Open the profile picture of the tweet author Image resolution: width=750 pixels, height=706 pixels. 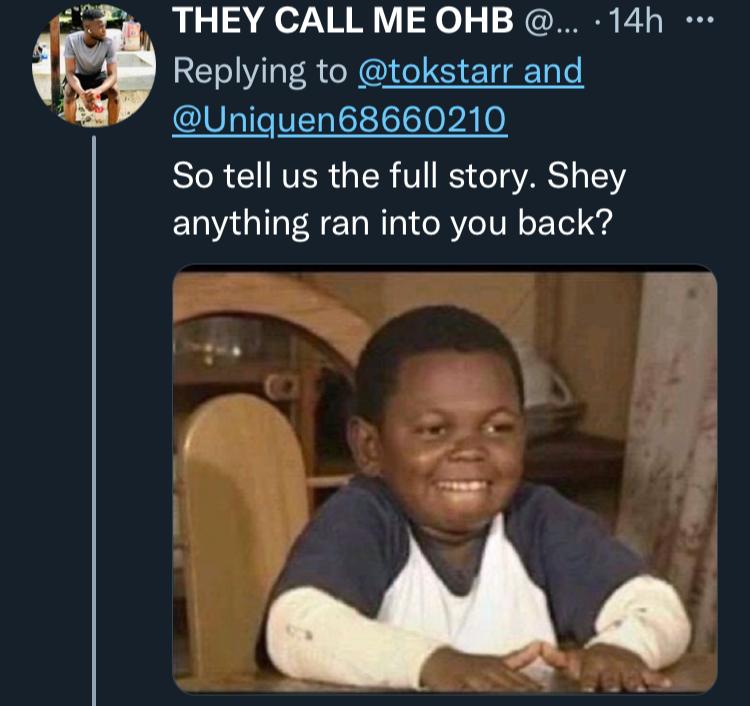(x=94, y=65)
